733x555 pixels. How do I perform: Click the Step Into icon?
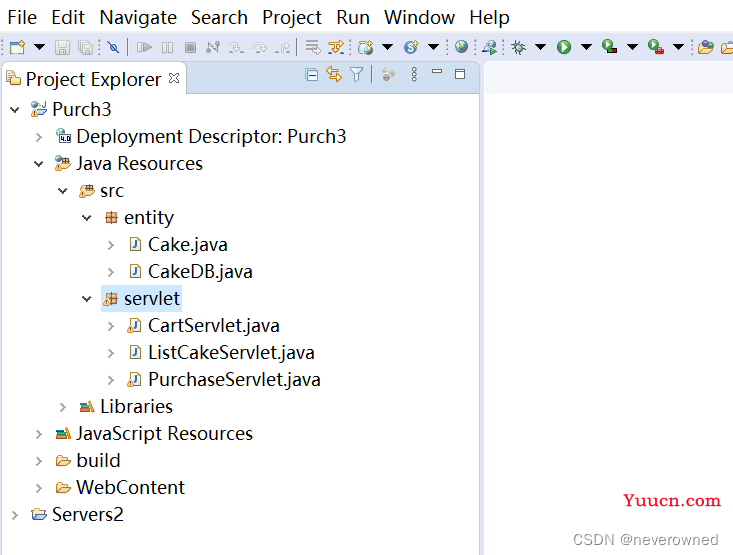coord(236,47)
